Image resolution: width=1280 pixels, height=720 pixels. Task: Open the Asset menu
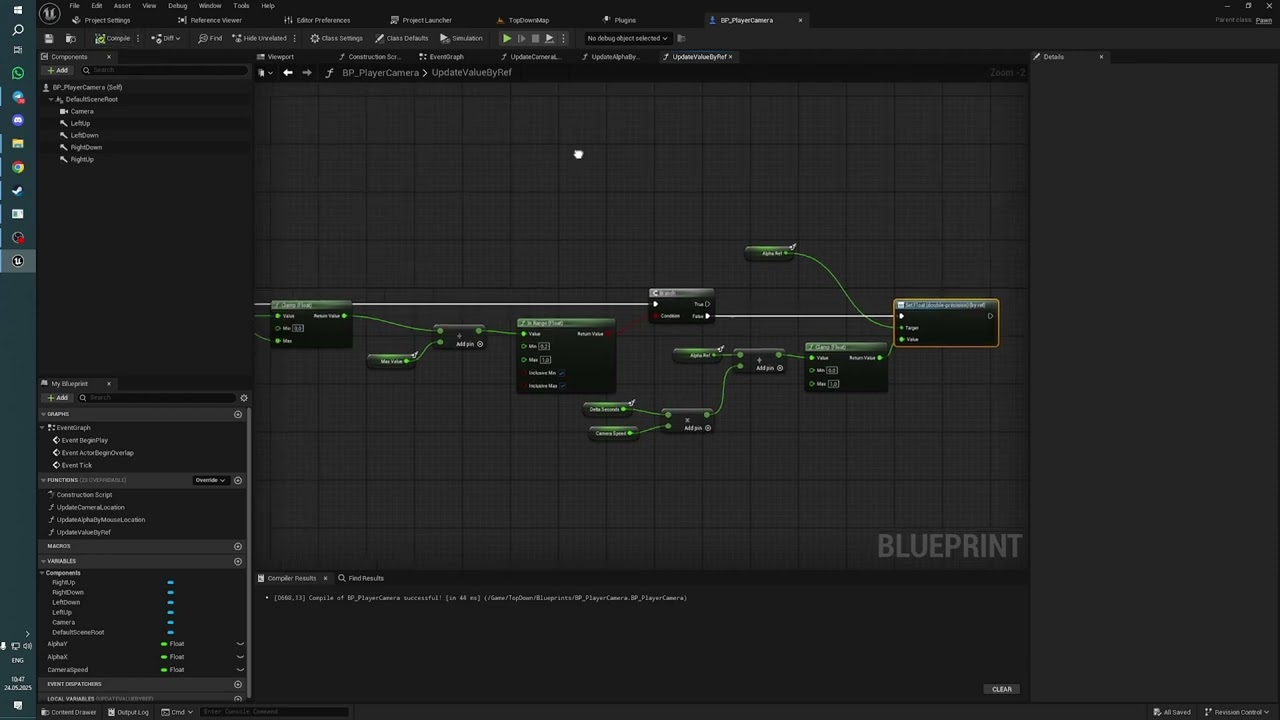coord(122,6)
